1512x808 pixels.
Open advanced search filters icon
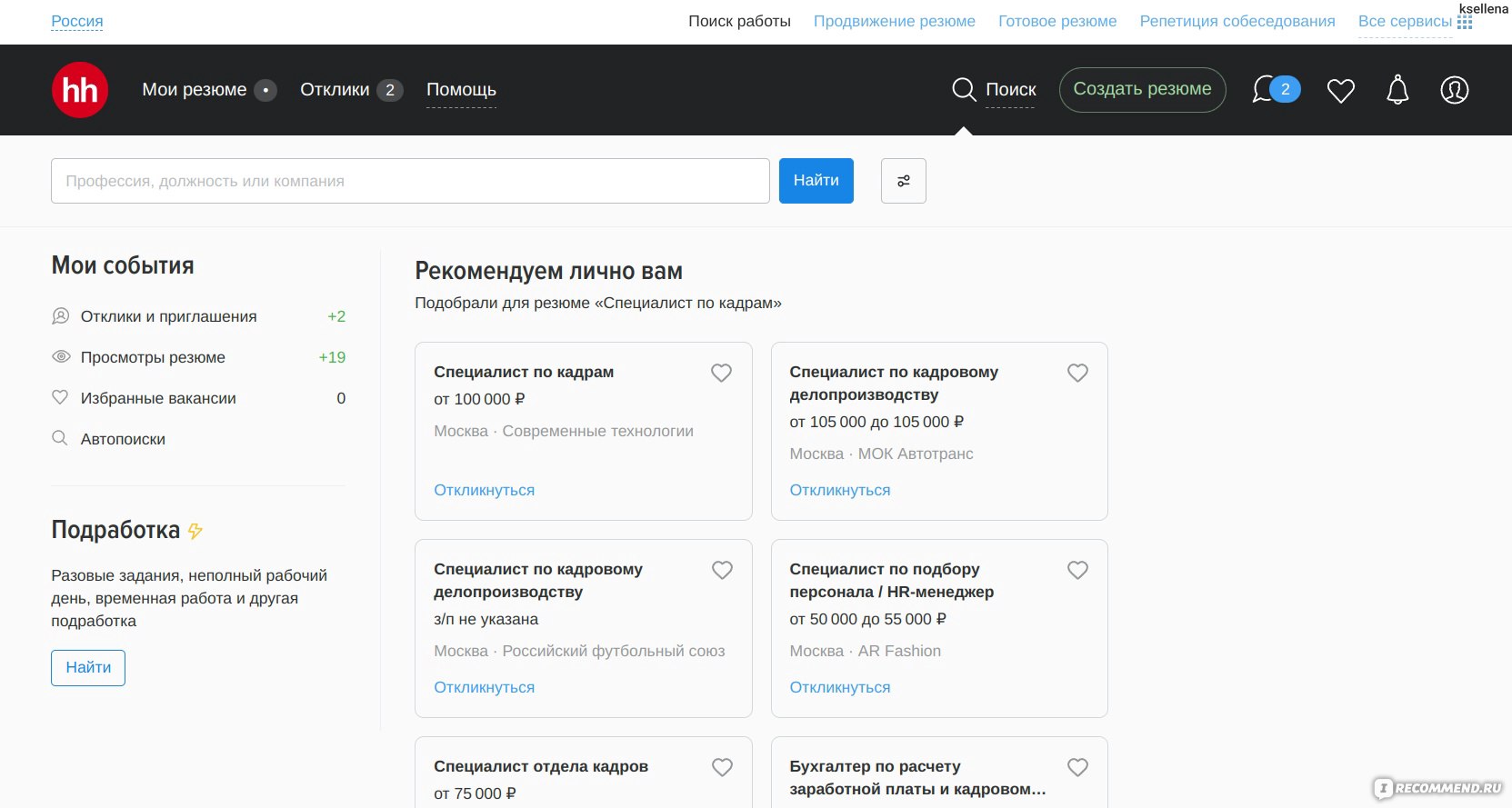point(904,181)
